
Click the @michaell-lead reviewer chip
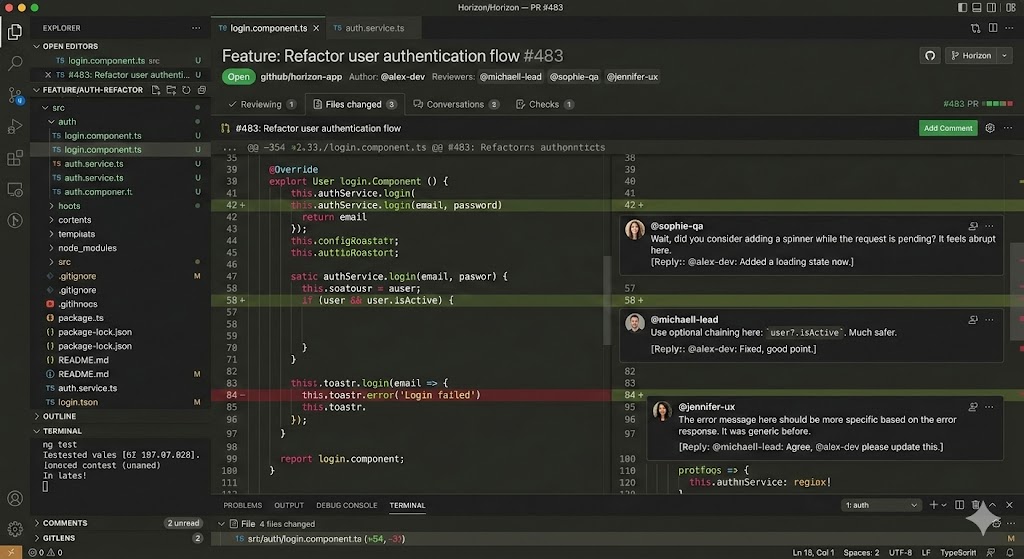[511, 77]
